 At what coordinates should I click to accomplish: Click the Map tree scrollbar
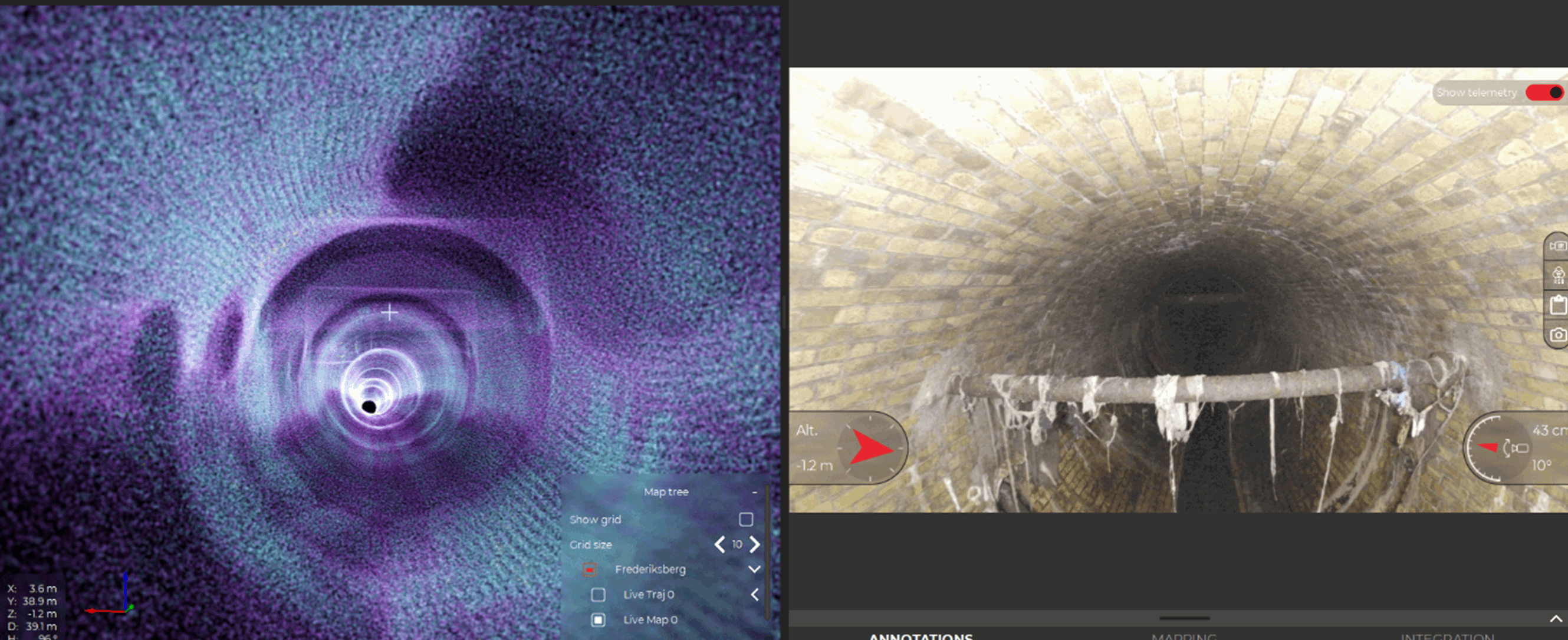point(768,552)
